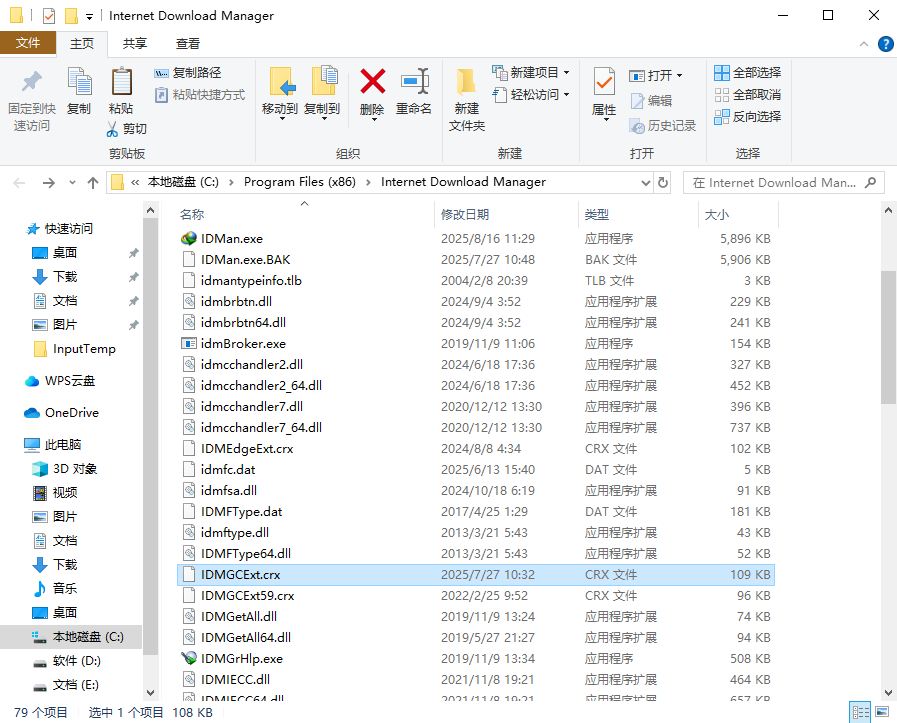Select the IDMEdgeExt.crx file

coord(476,448)
